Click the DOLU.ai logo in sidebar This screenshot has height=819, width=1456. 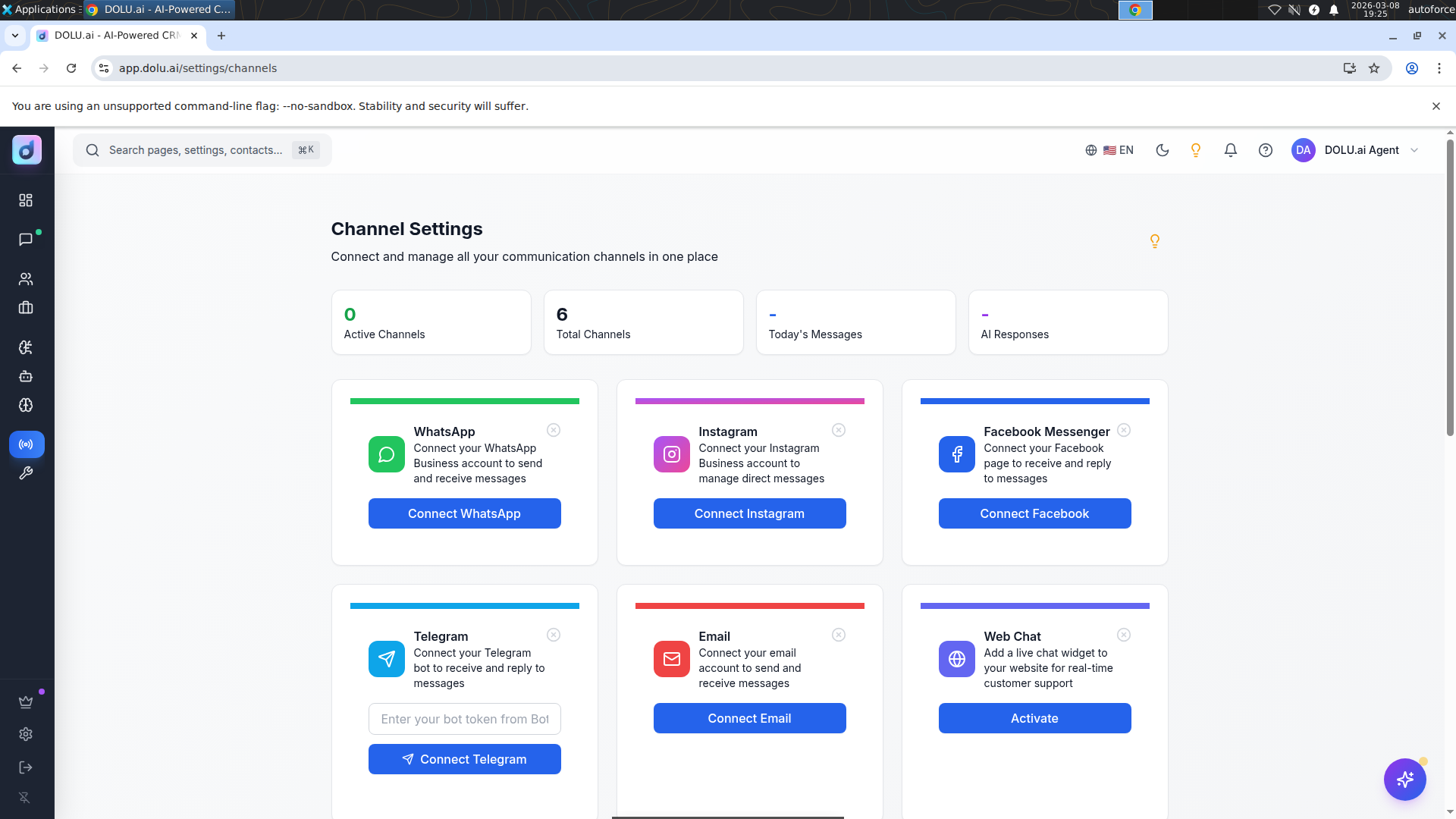(x=27, y=150)
